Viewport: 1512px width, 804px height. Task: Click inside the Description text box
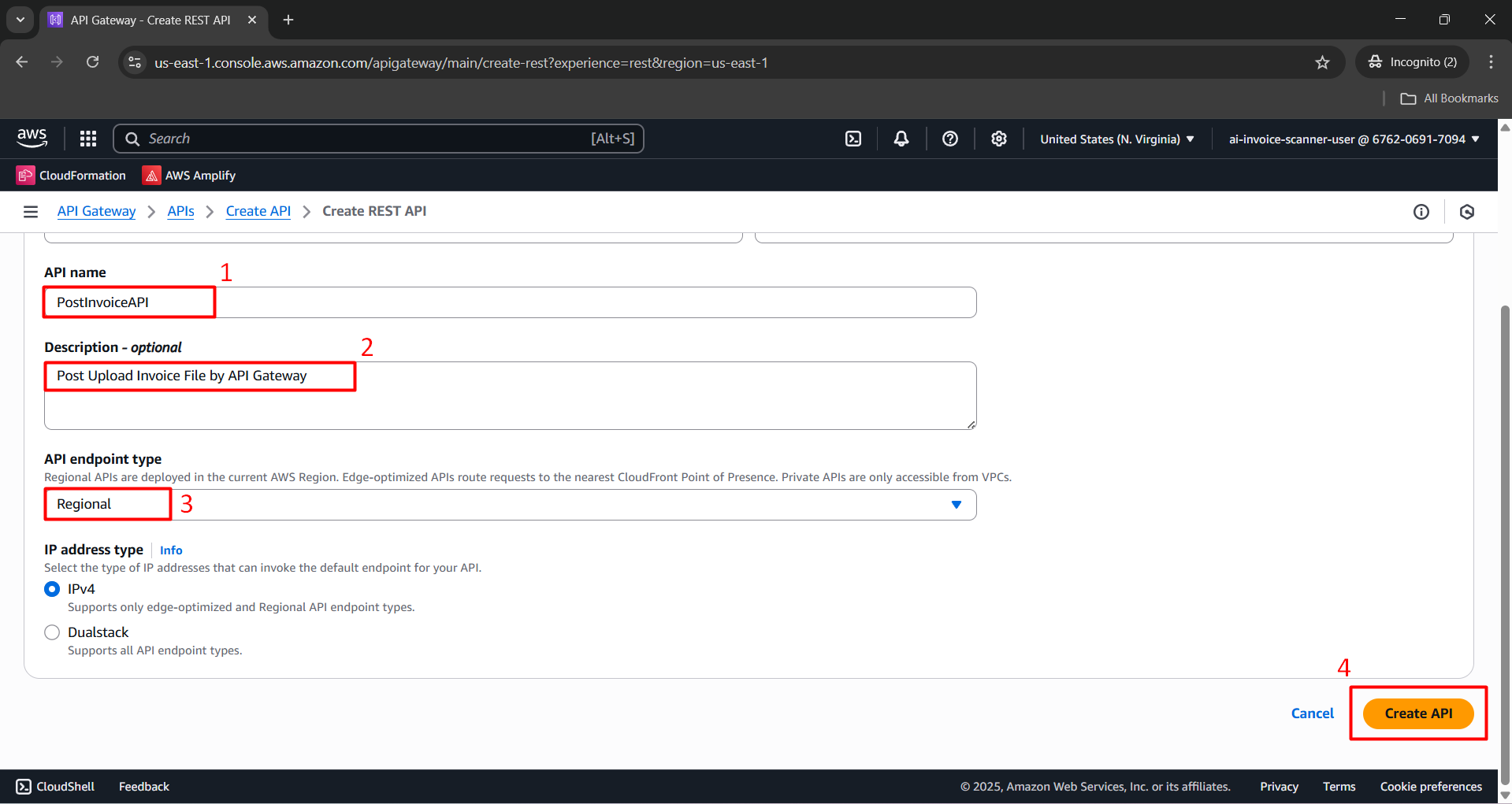point(510,395)
